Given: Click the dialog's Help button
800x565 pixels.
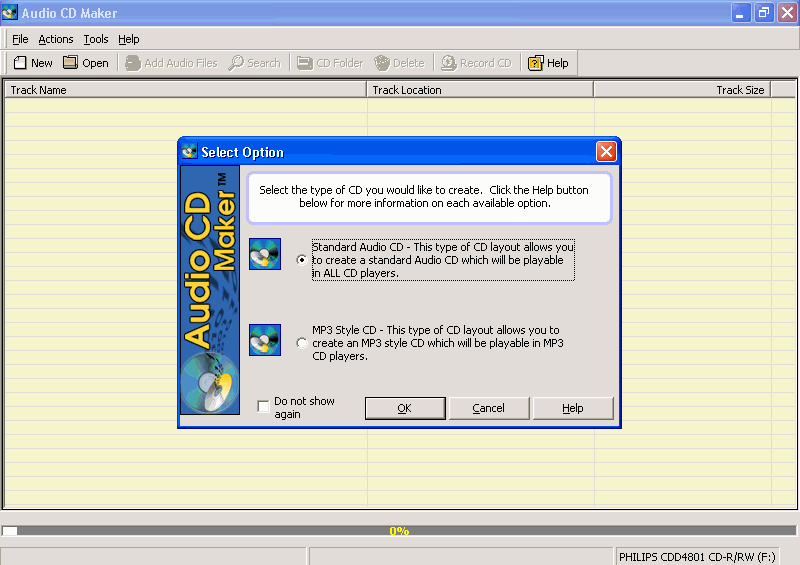Looking at the screenshot, I should coord(573,408).
